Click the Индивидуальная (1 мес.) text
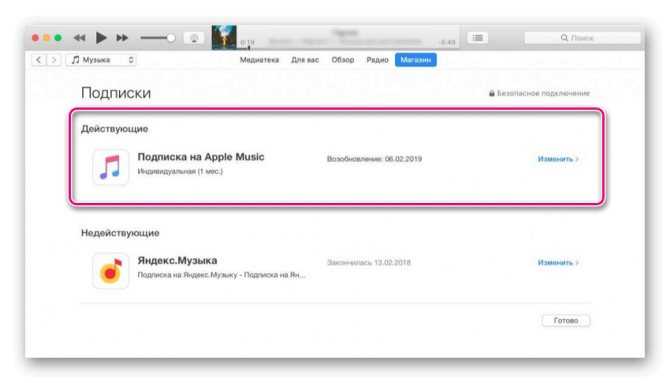 (x=180, y=171)
